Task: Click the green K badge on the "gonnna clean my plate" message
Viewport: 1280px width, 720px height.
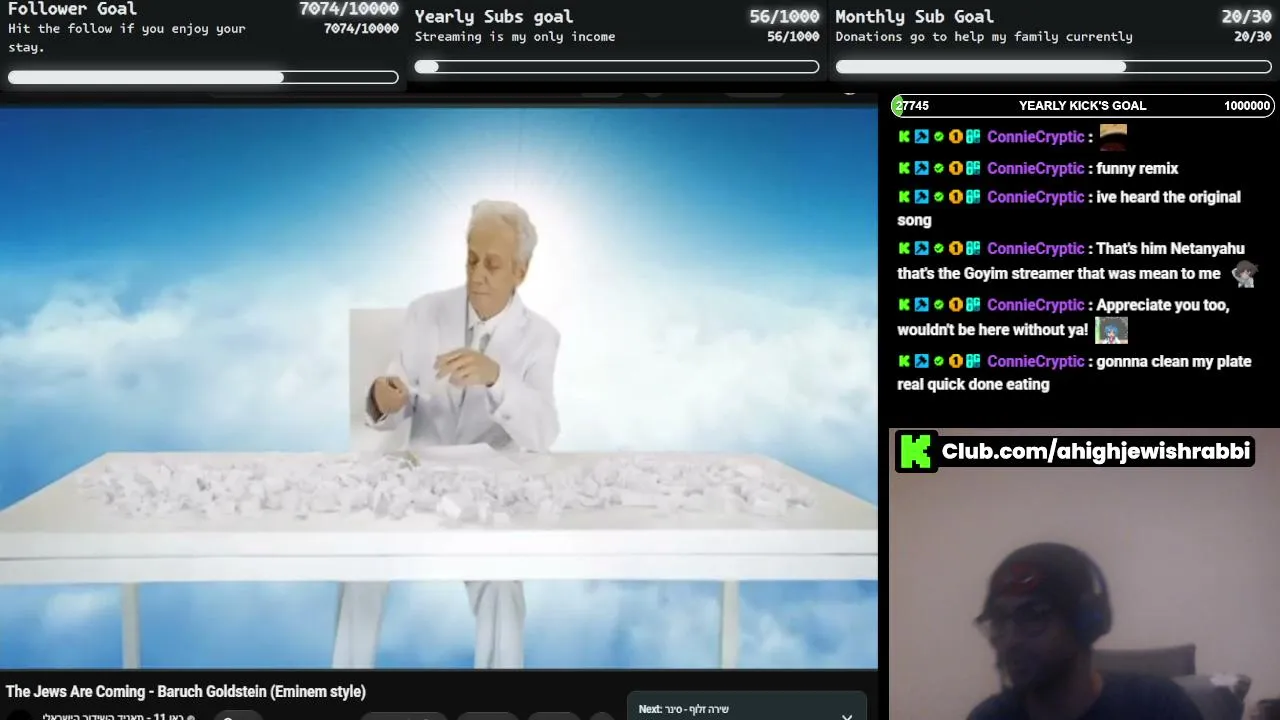Action: [x=904, y=361]
